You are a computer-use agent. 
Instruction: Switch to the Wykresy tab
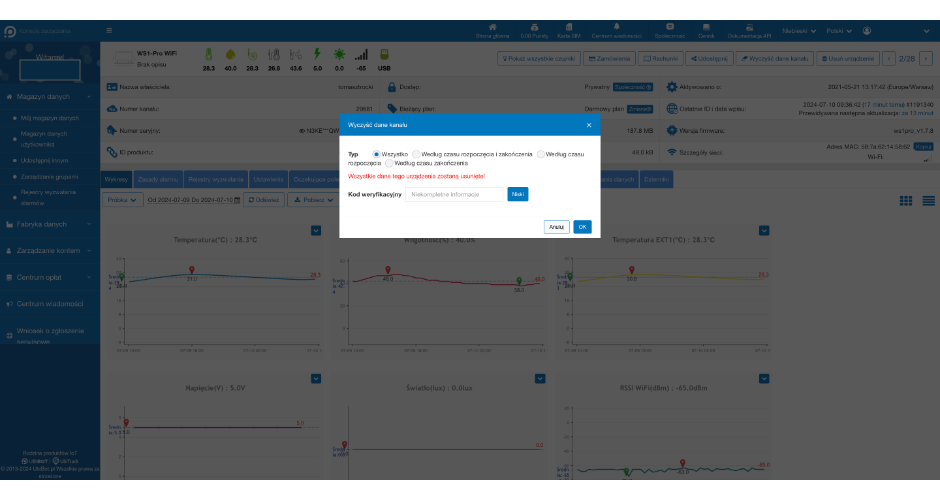(x=116, y=179)
